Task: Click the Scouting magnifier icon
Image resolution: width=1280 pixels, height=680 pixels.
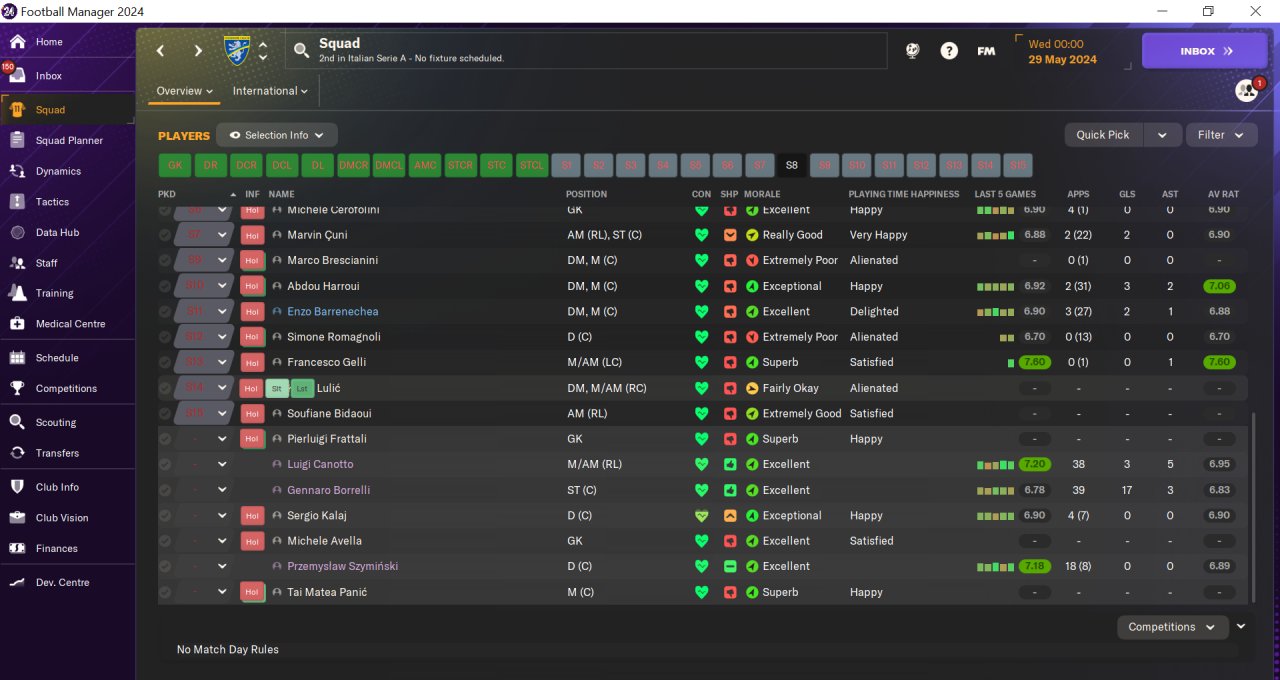Action: 17,422
